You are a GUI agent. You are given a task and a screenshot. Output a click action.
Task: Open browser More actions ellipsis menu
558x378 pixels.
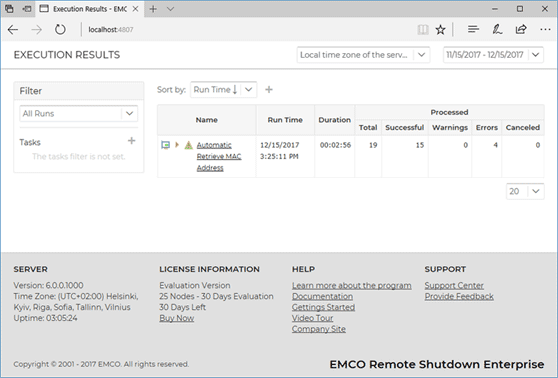545,29
